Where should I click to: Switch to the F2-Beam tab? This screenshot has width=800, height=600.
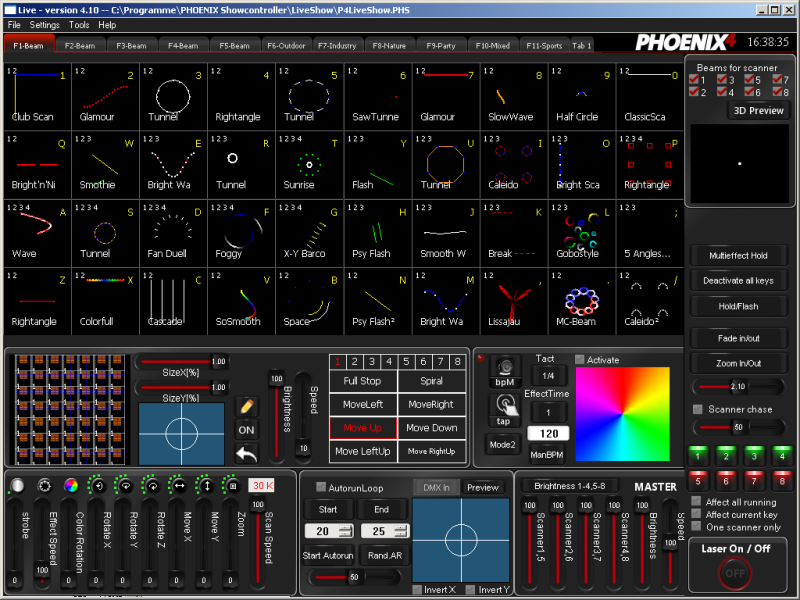(80, 45)
